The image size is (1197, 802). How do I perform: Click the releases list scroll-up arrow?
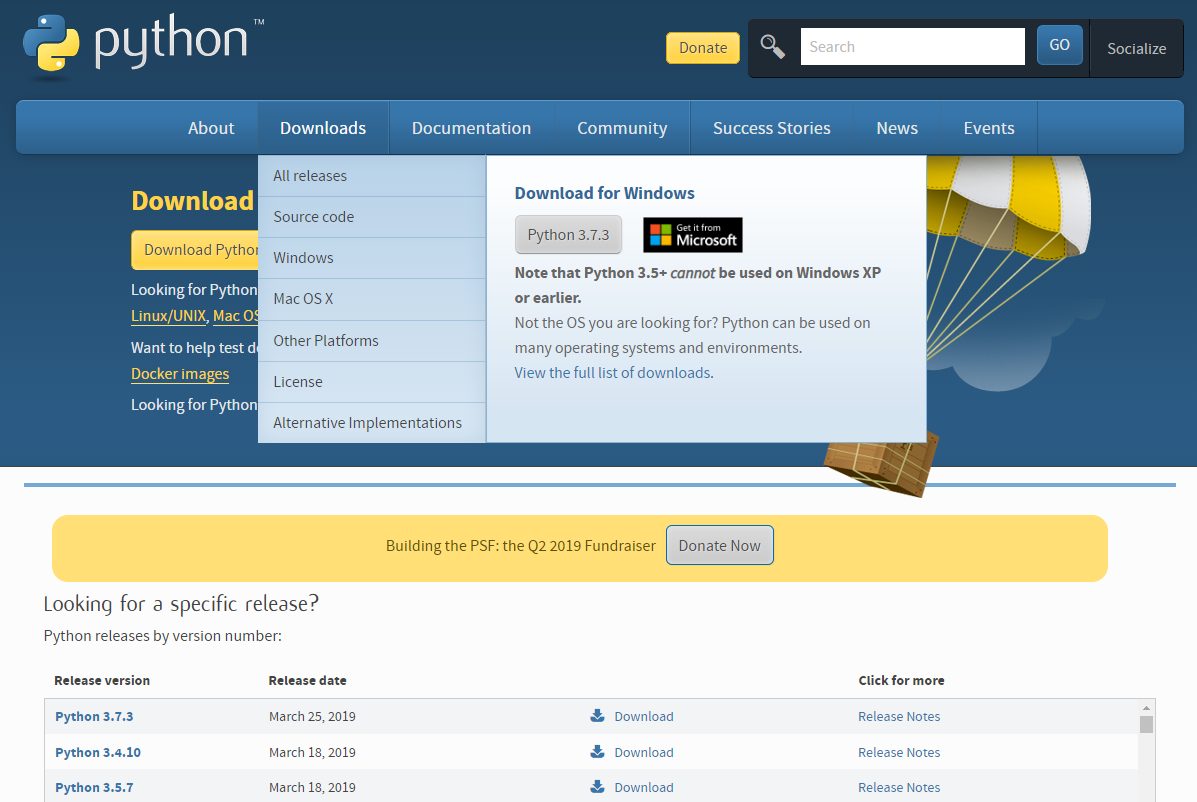tap(1146, 708)
